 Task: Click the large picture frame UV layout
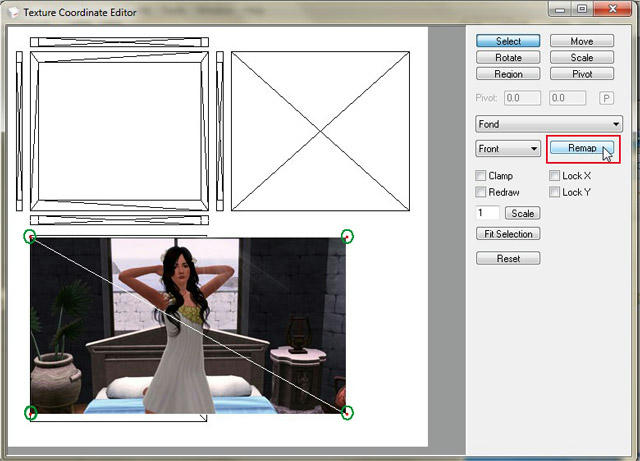pos(119,131)
